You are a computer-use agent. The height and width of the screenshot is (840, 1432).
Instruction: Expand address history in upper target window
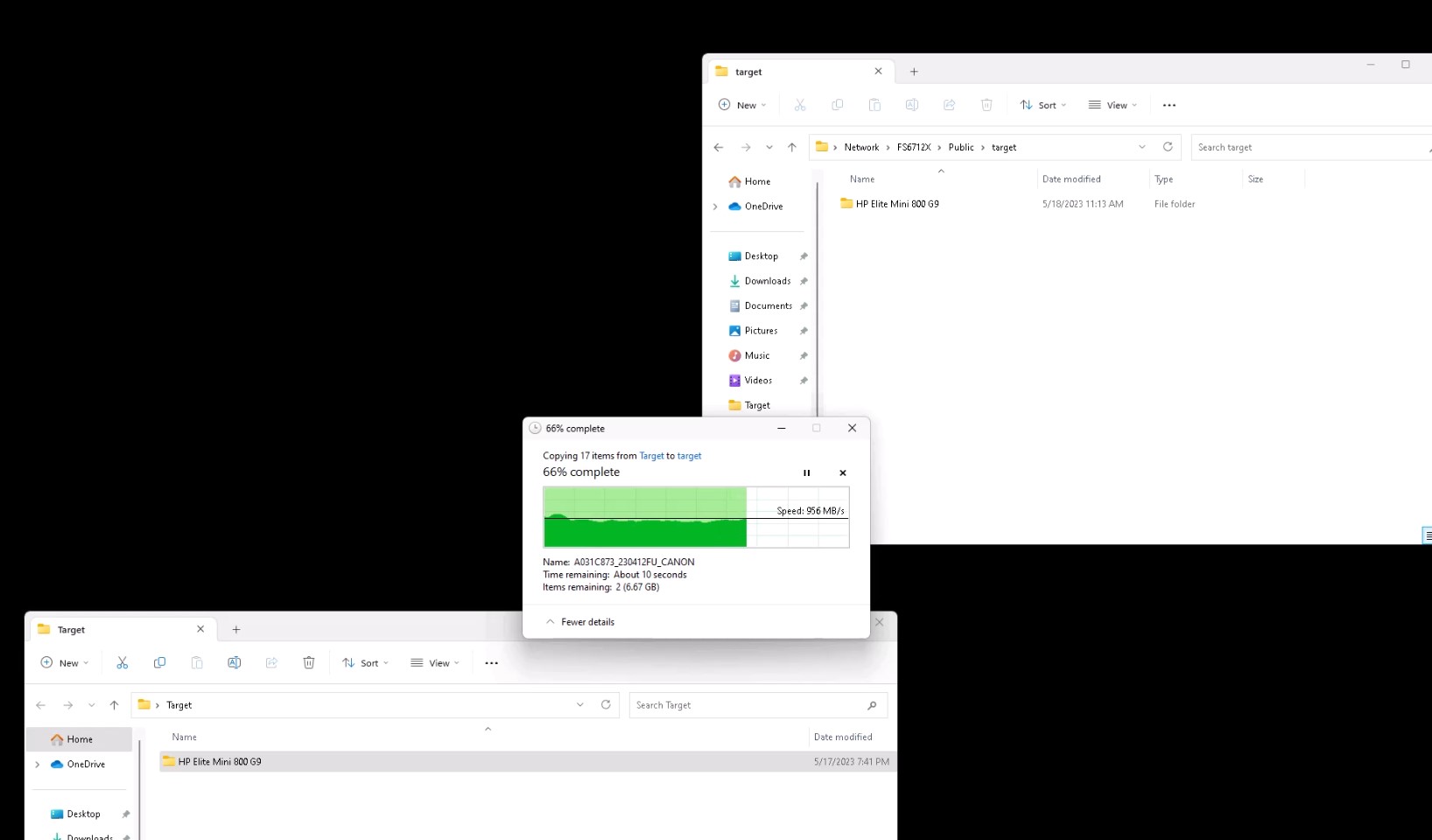pos(1142,147)
